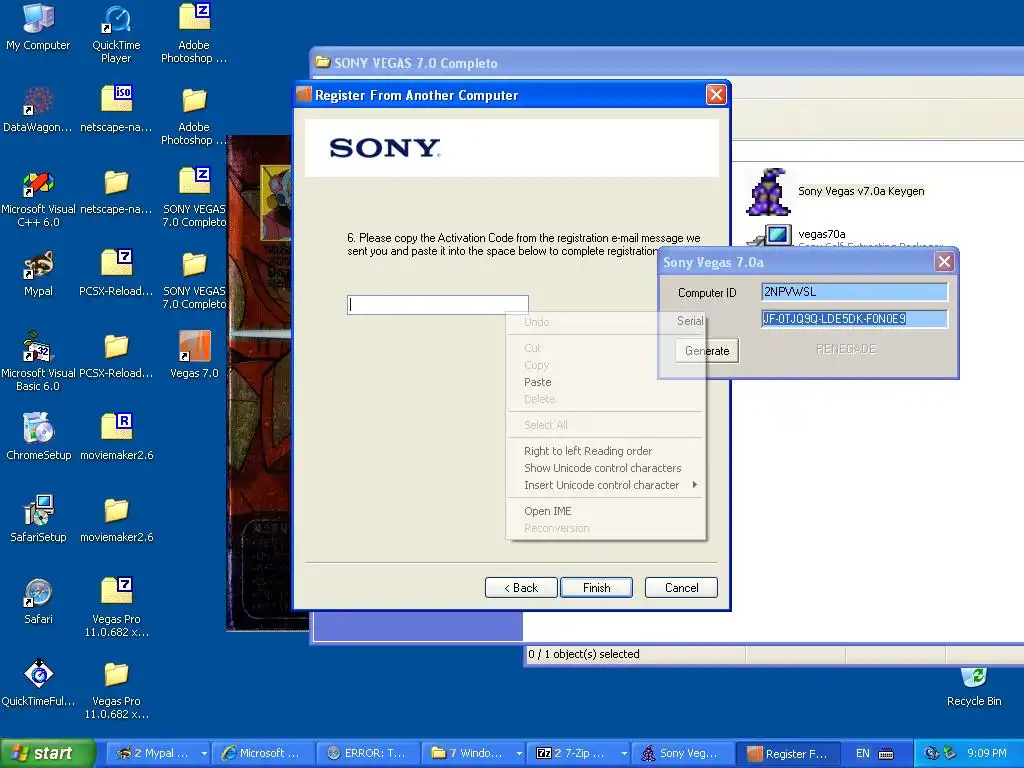1024x768 pixels.
Task: Select Sony Vegas v7.0a Keygen file icon
Action: point(836,191)
